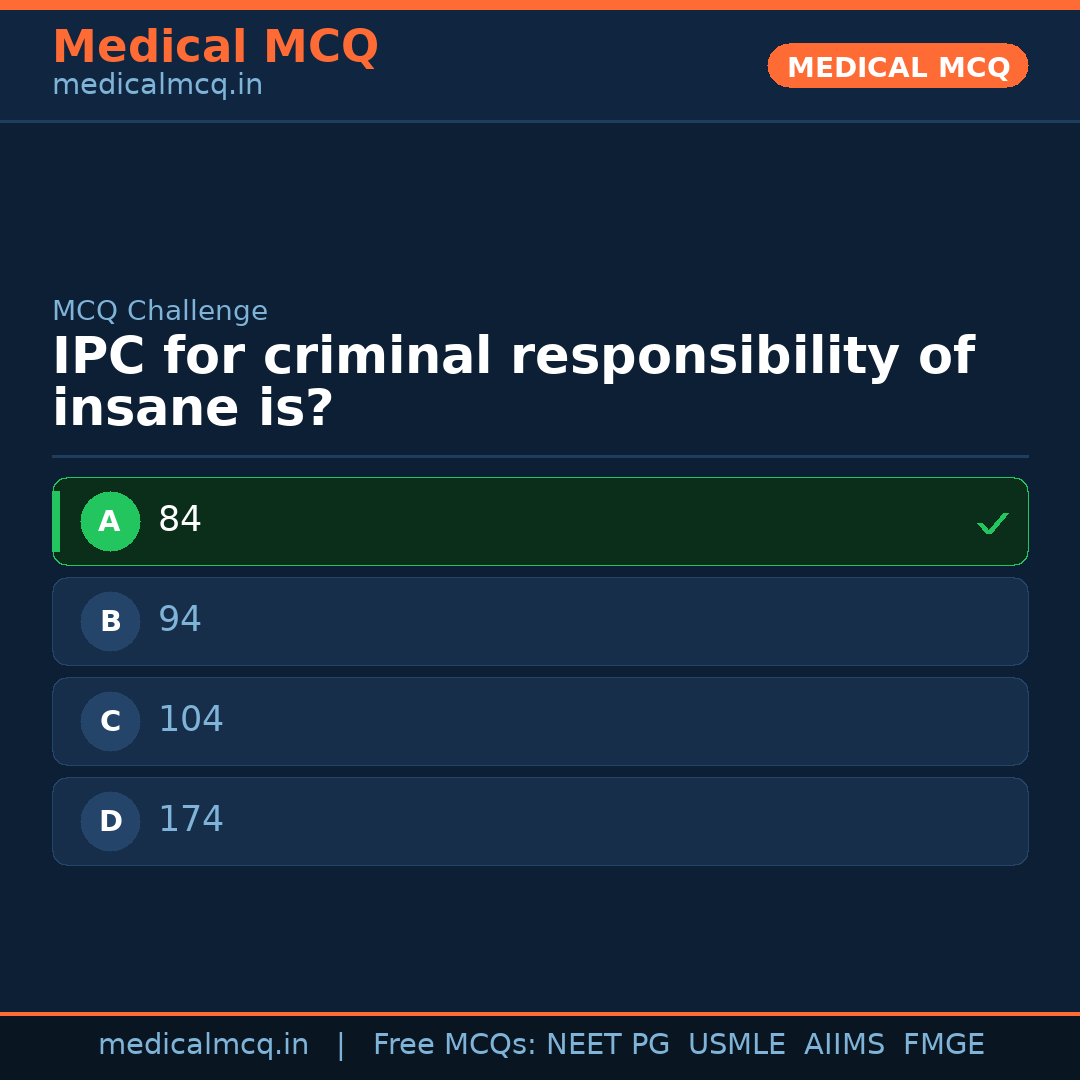The image size is (1080, 1080).
Task: Click the question text about IPC criminal responsibility
Action: [512, 383]
